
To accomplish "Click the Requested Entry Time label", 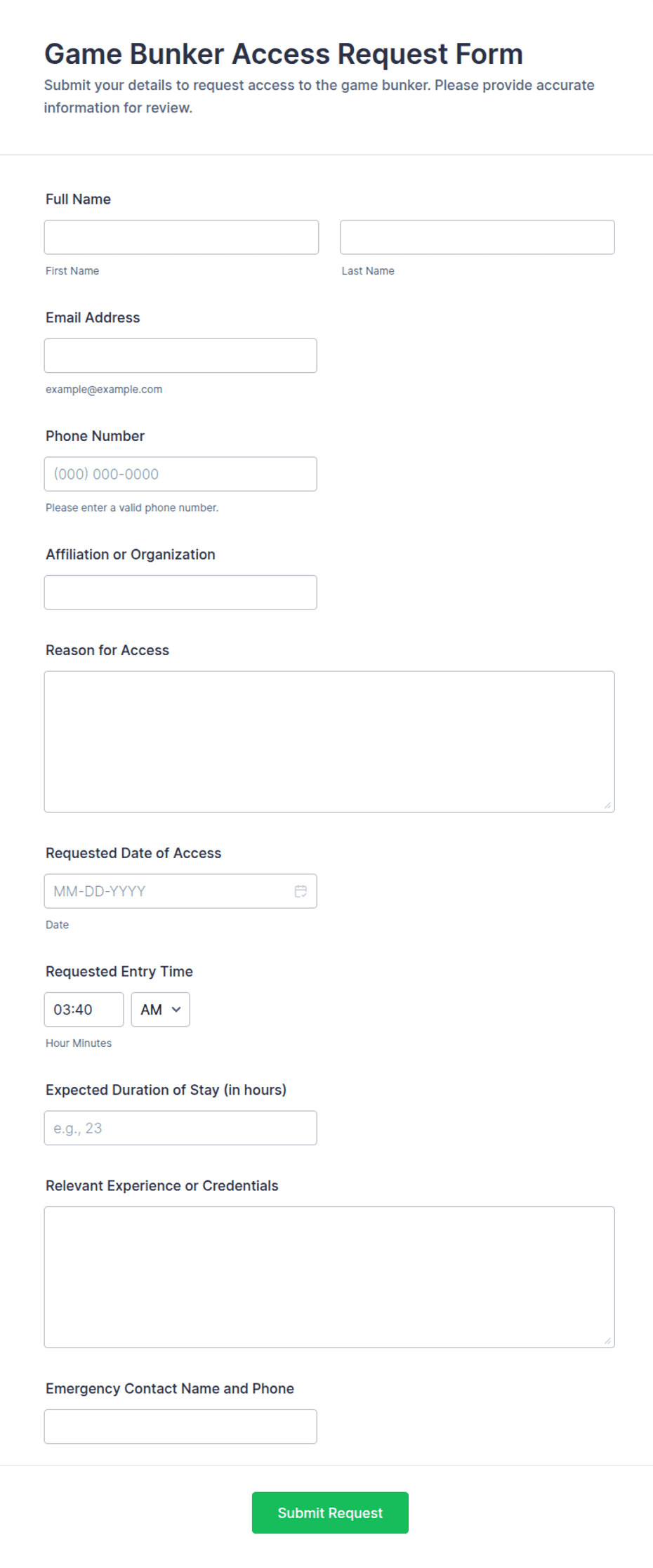I will pos(119,971).
